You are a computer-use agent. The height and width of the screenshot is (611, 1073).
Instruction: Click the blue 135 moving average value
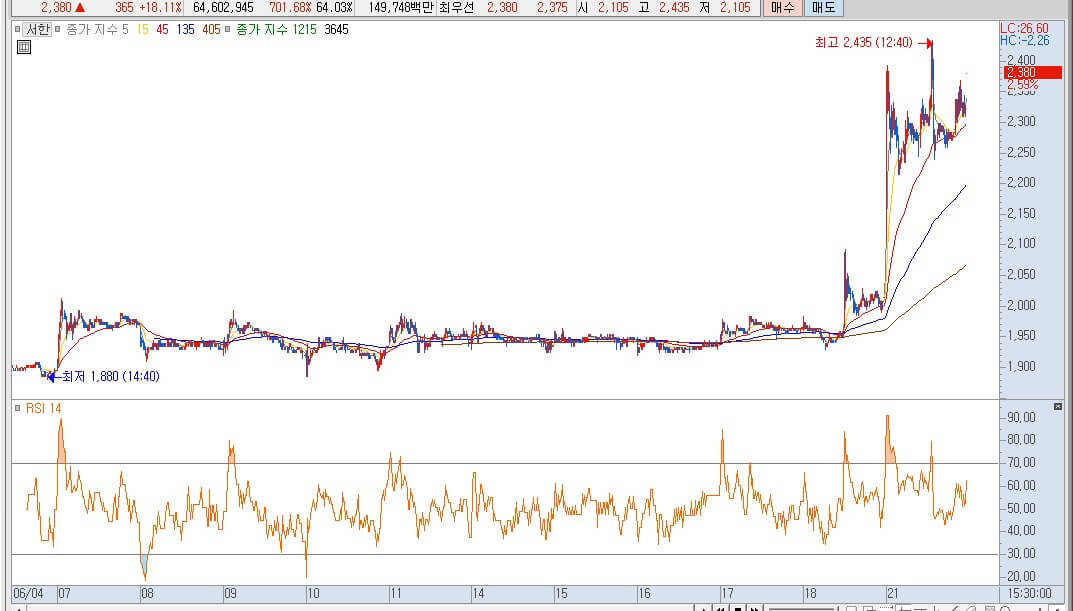click(185, 29)
